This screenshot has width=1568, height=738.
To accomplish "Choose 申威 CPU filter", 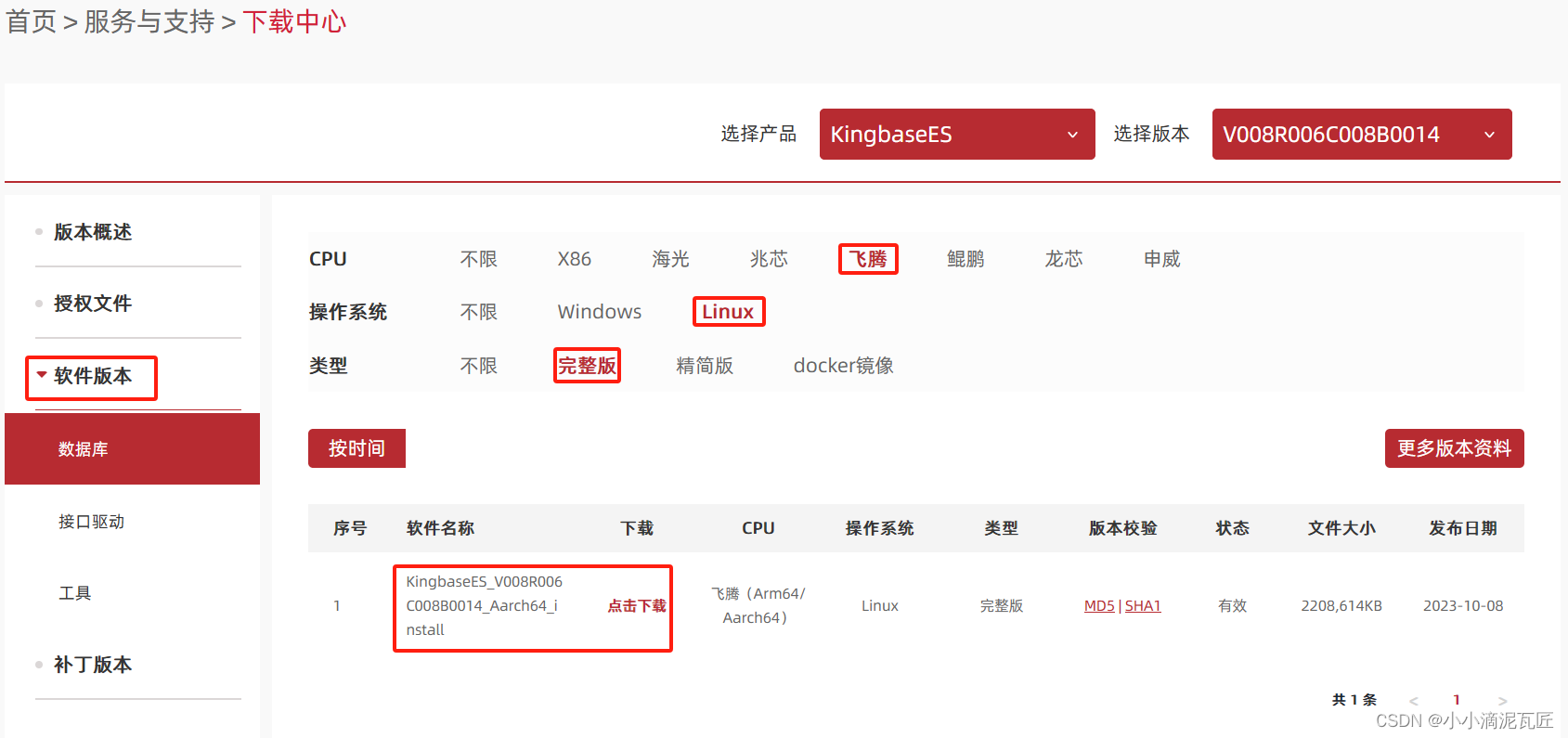I will [x=1162, y=259].
